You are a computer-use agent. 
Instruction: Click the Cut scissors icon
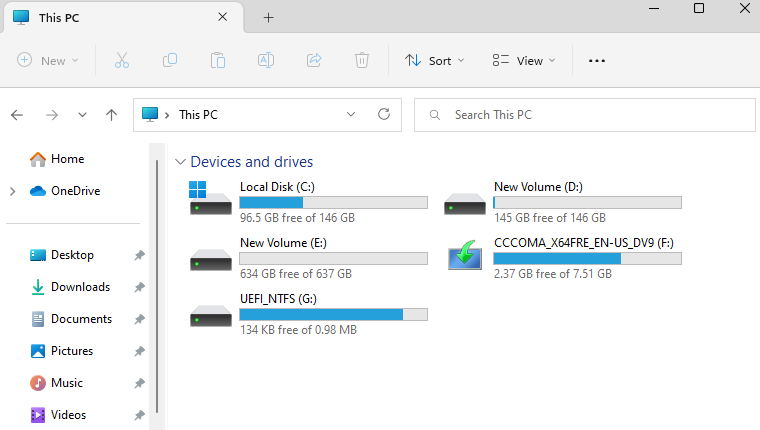tap(122, 61)
